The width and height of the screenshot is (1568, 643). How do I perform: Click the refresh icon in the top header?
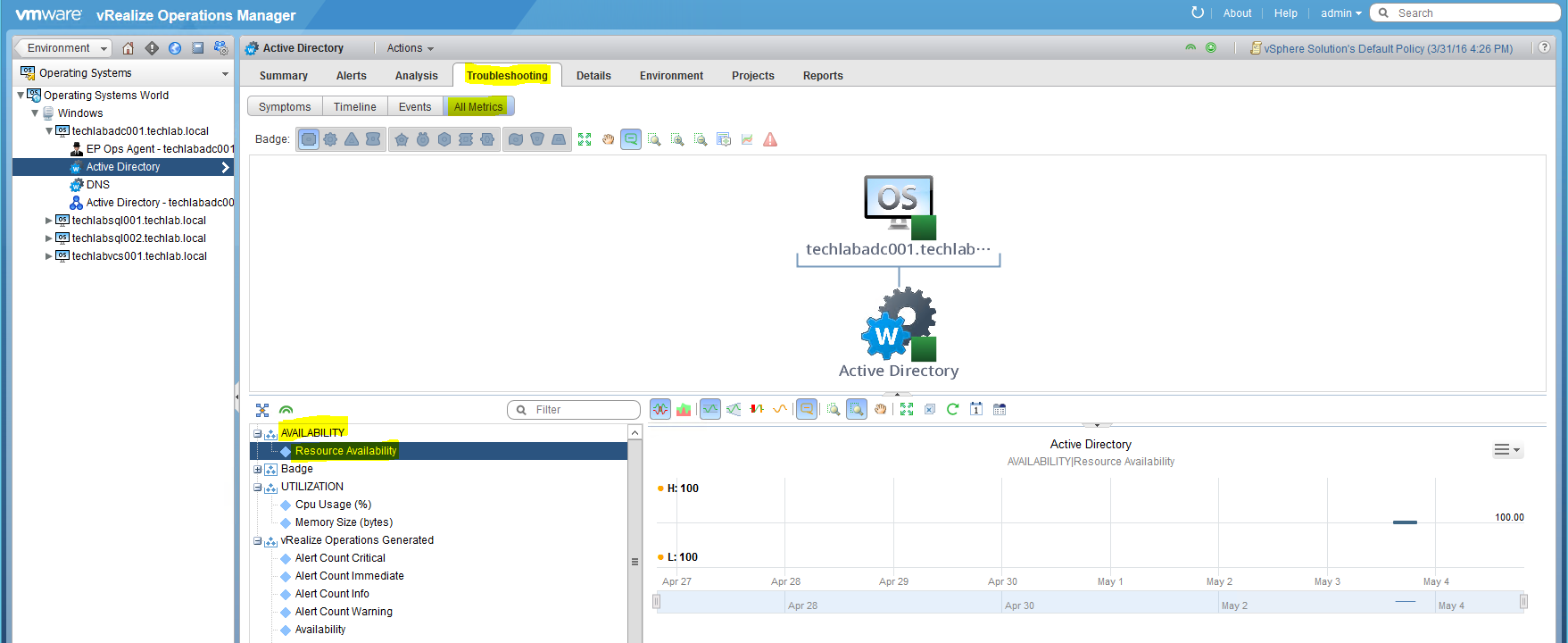point(1198,13)
